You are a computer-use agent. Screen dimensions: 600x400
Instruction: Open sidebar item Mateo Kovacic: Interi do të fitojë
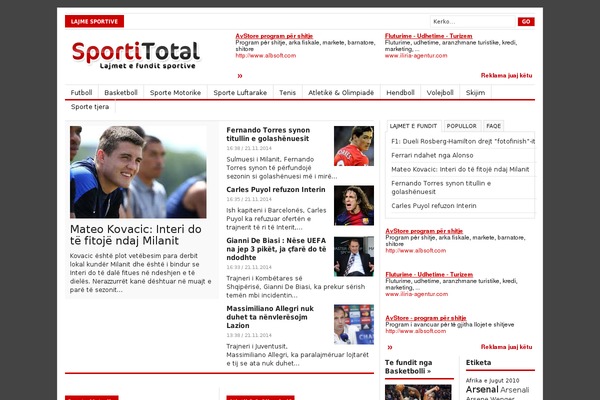pyautogui.click(x=460, y=169)
